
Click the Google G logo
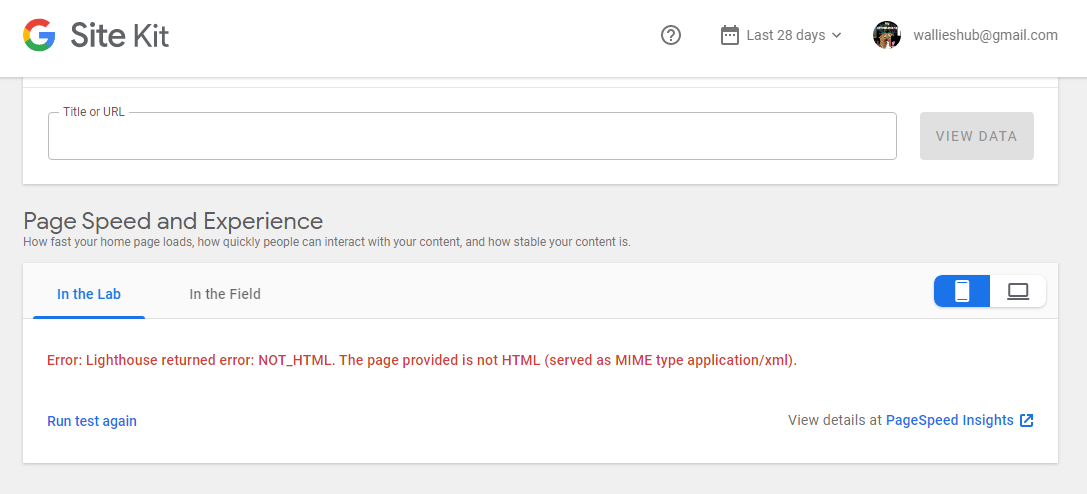tap(39, 36)
